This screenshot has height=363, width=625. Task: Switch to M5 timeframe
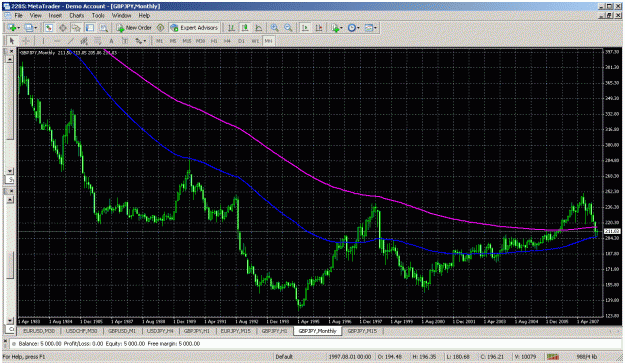coord(173,41)
